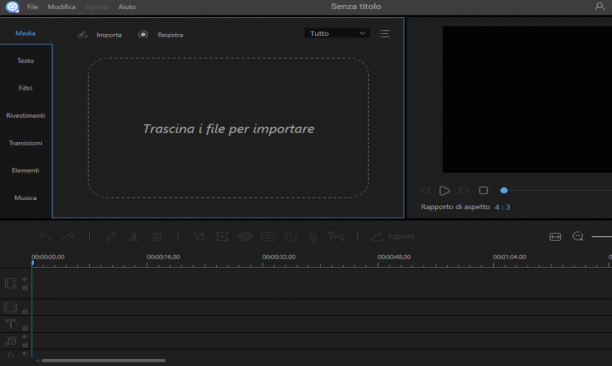Switch to the Rivestimenti tab

click(x=25, y=115)
